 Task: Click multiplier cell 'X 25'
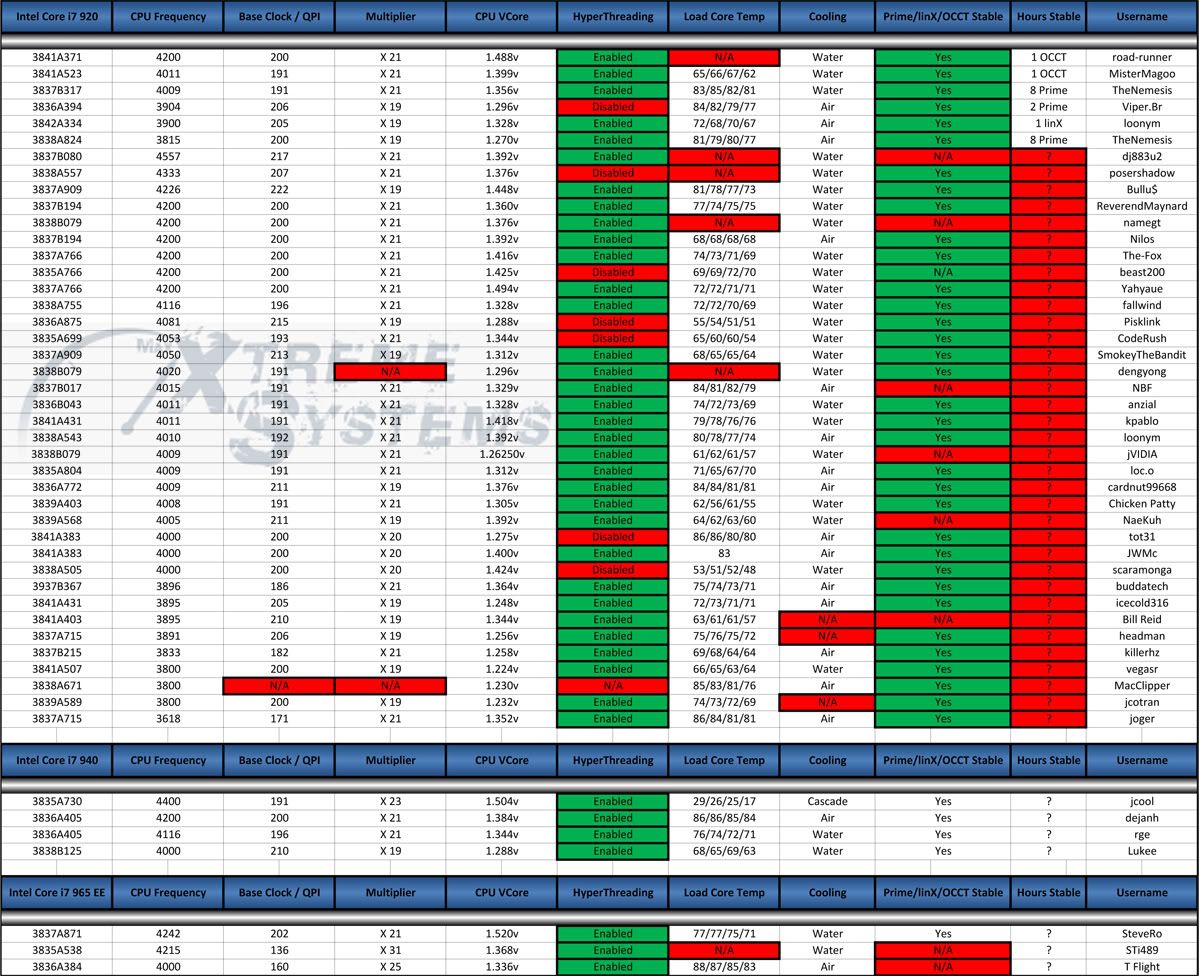pyautogui.click(x=390, y=967)
